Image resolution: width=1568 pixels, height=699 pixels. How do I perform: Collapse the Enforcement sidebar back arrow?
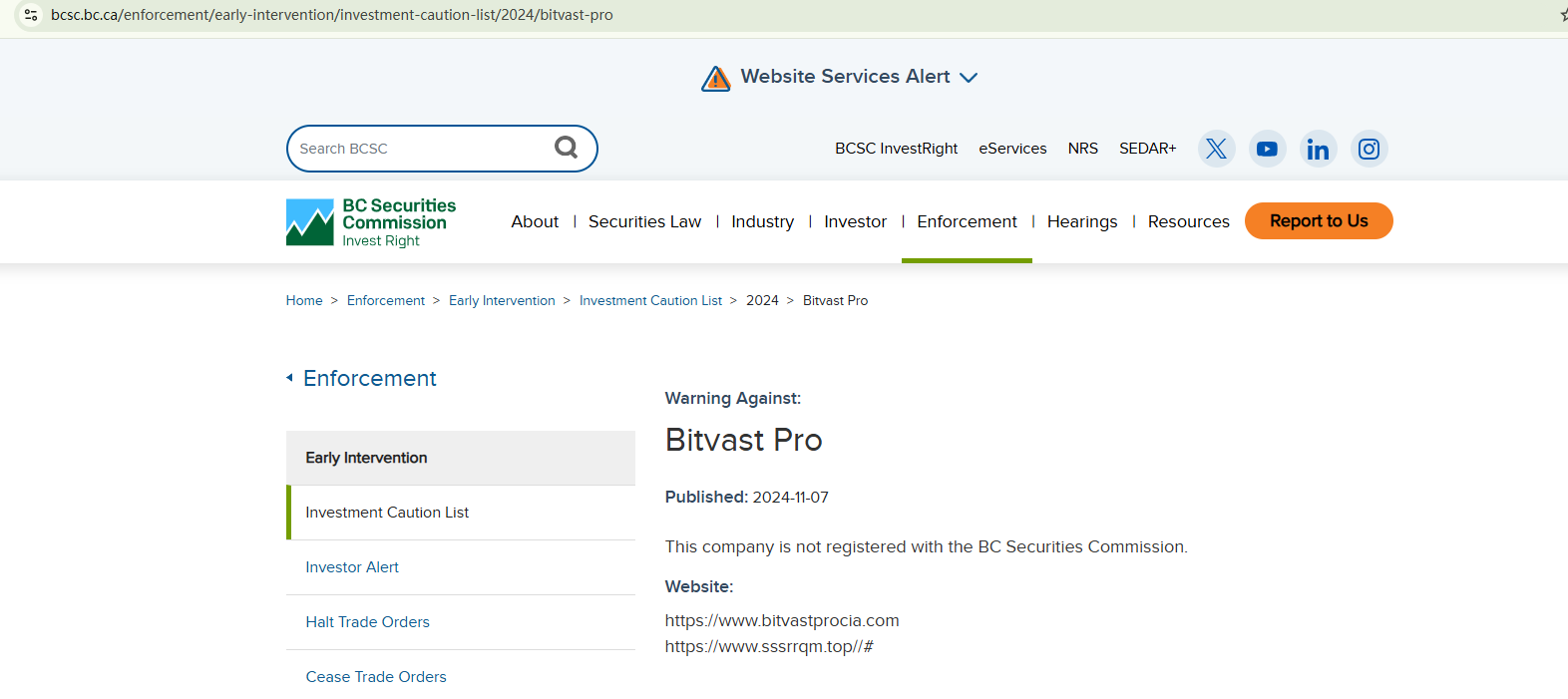click(x=289, y=378)
